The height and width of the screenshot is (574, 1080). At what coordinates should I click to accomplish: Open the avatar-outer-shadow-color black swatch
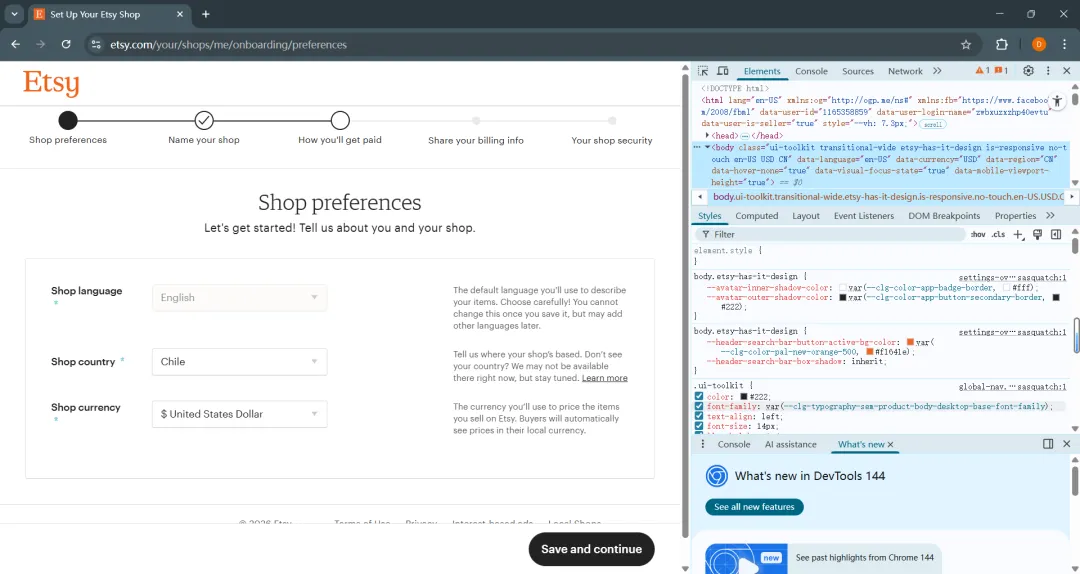(842, 298)
